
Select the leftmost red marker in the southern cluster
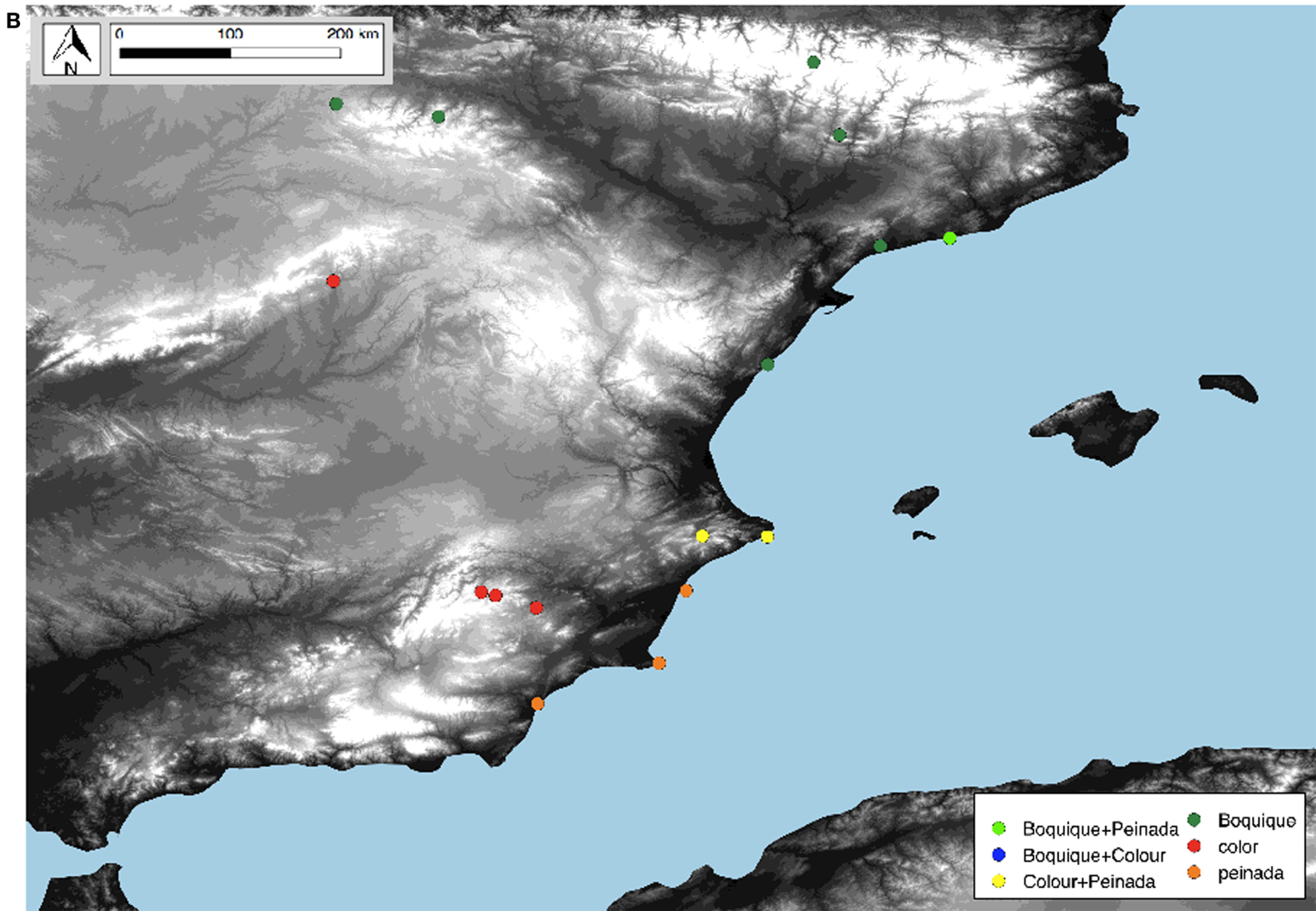tap(481, 591)
